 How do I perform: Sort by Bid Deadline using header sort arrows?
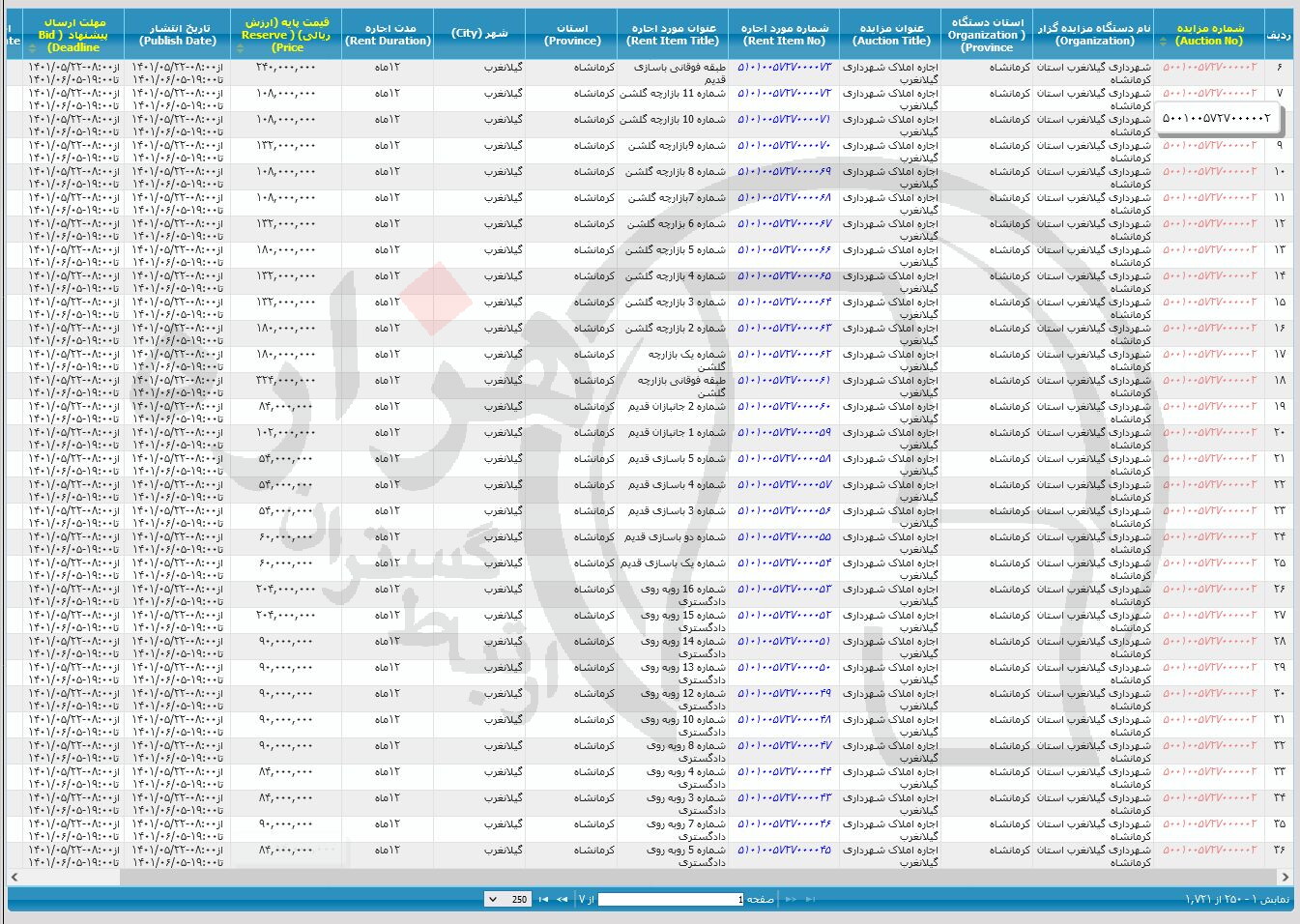(x=31, y=47)
